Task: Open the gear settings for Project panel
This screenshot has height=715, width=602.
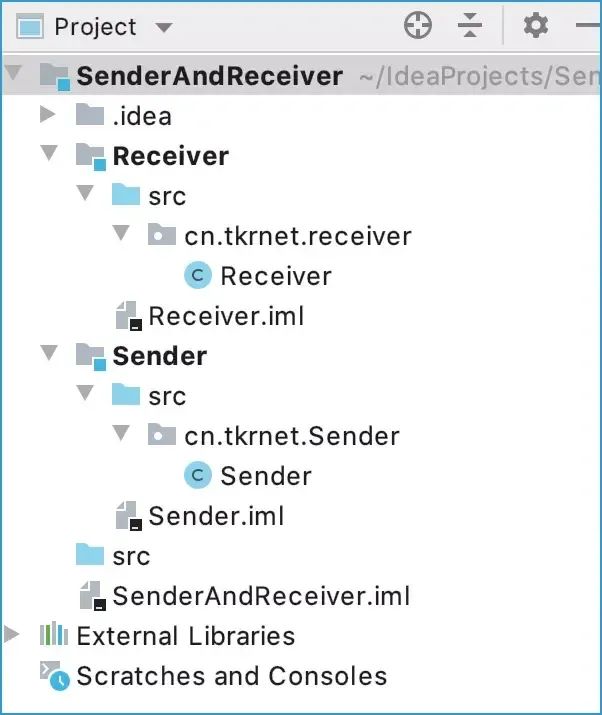Action: coord(535,25)
